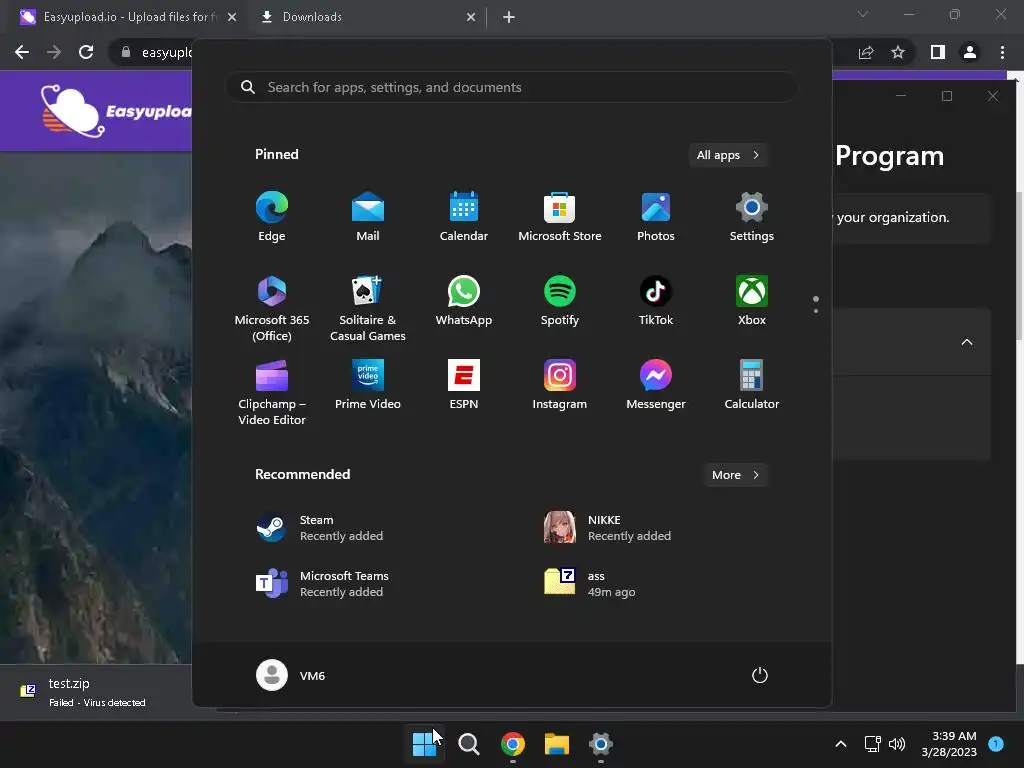Open Microsoft Store from pinned apps
Image resolution: width=1024 pixels, height=768 pixels.
[560, 217]
